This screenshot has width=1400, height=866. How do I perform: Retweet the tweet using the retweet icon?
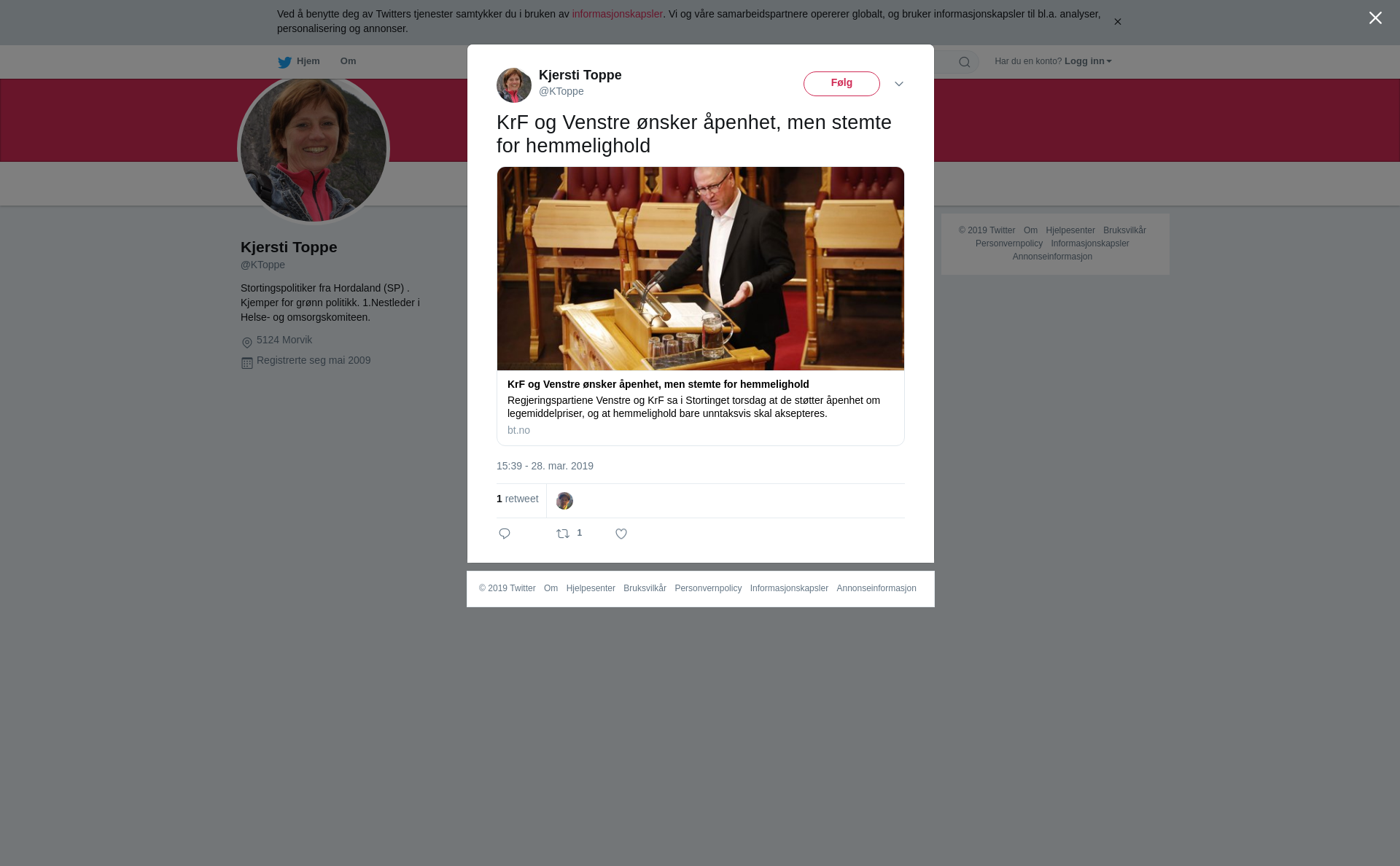[x=563, y=534]
